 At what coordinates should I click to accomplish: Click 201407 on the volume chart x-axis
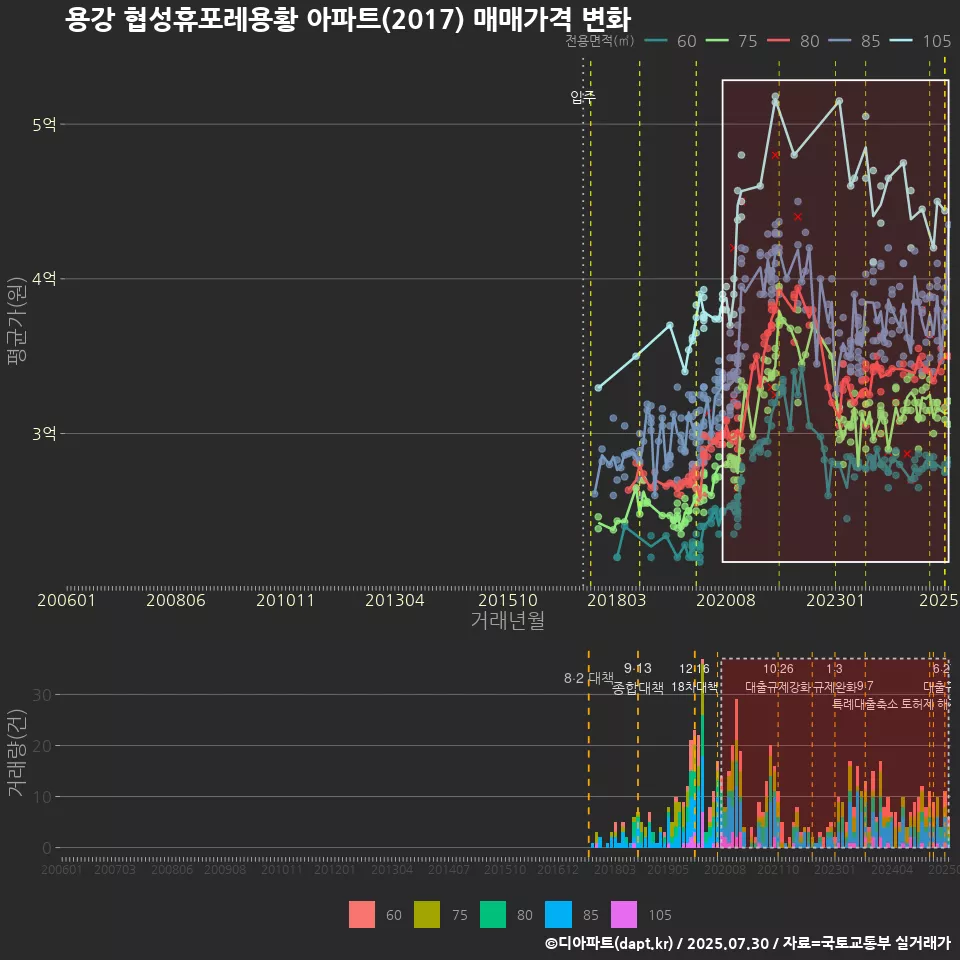[448, 869]
